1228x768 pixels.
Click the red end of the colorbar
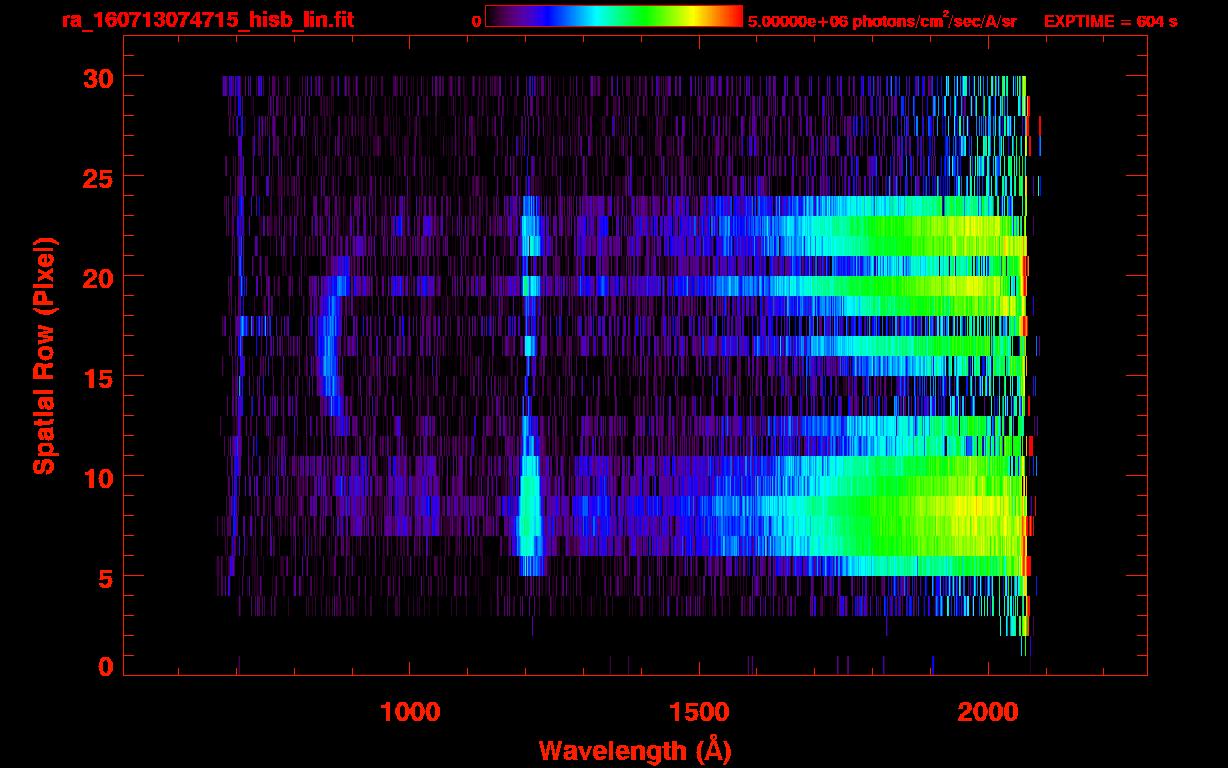tap(730, 16)
